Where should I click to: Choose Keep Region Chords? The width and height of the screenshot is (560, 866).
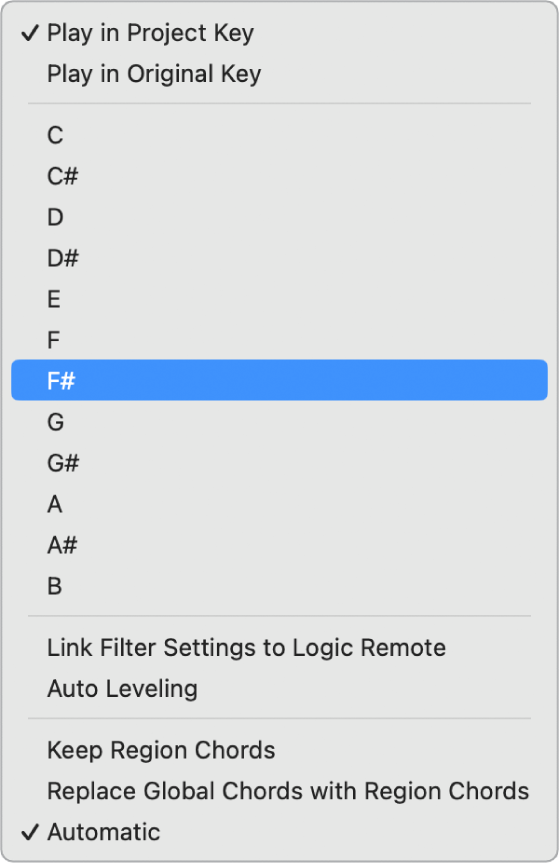tap(279, 750)
